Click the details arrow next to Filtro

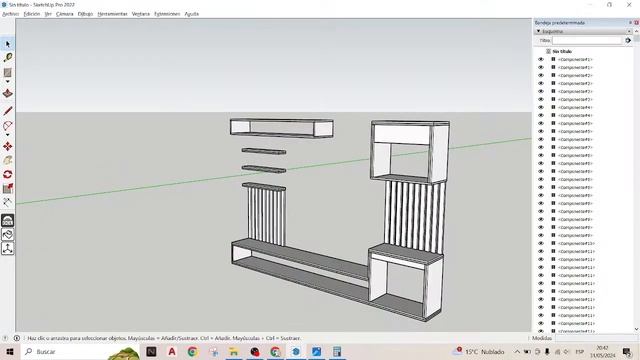628,40
